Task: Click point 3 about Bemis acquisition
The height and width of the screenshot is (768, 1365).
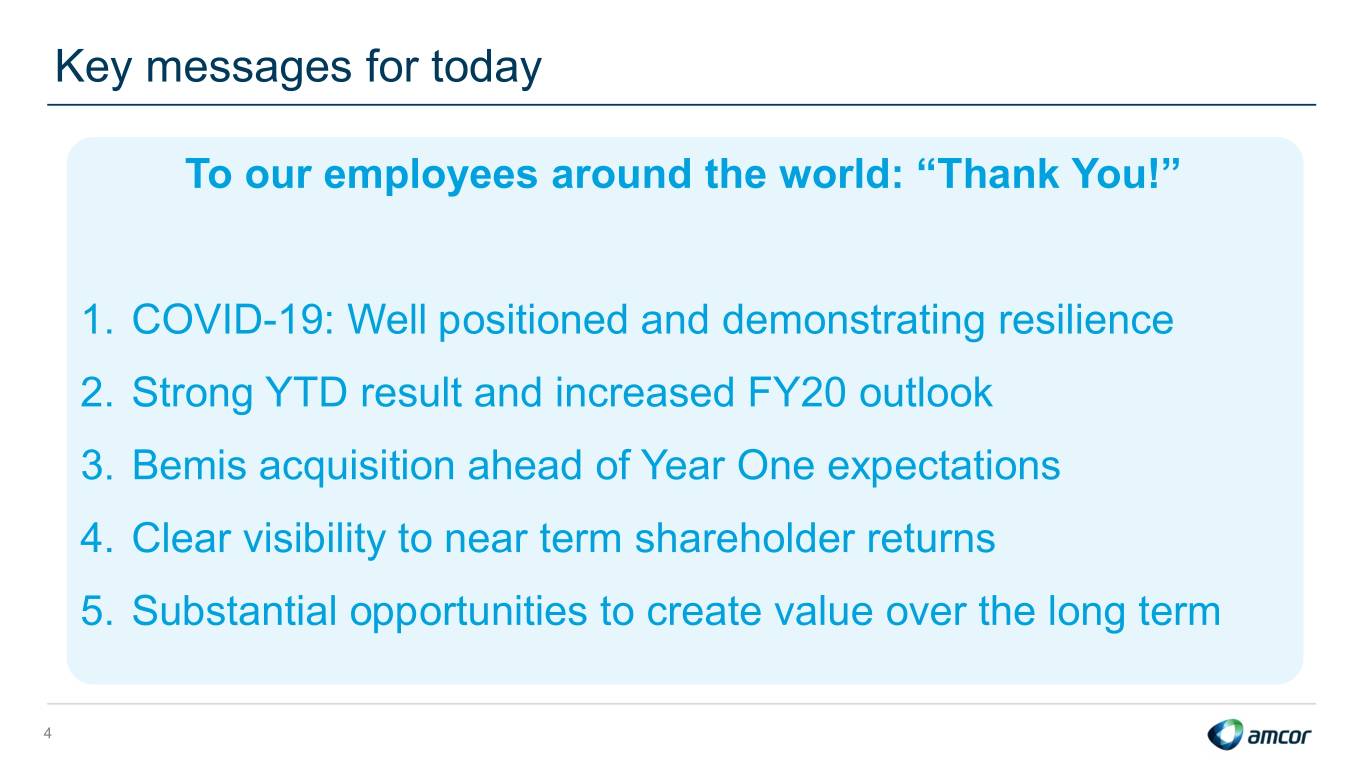Action: click(x=570, y=465)
